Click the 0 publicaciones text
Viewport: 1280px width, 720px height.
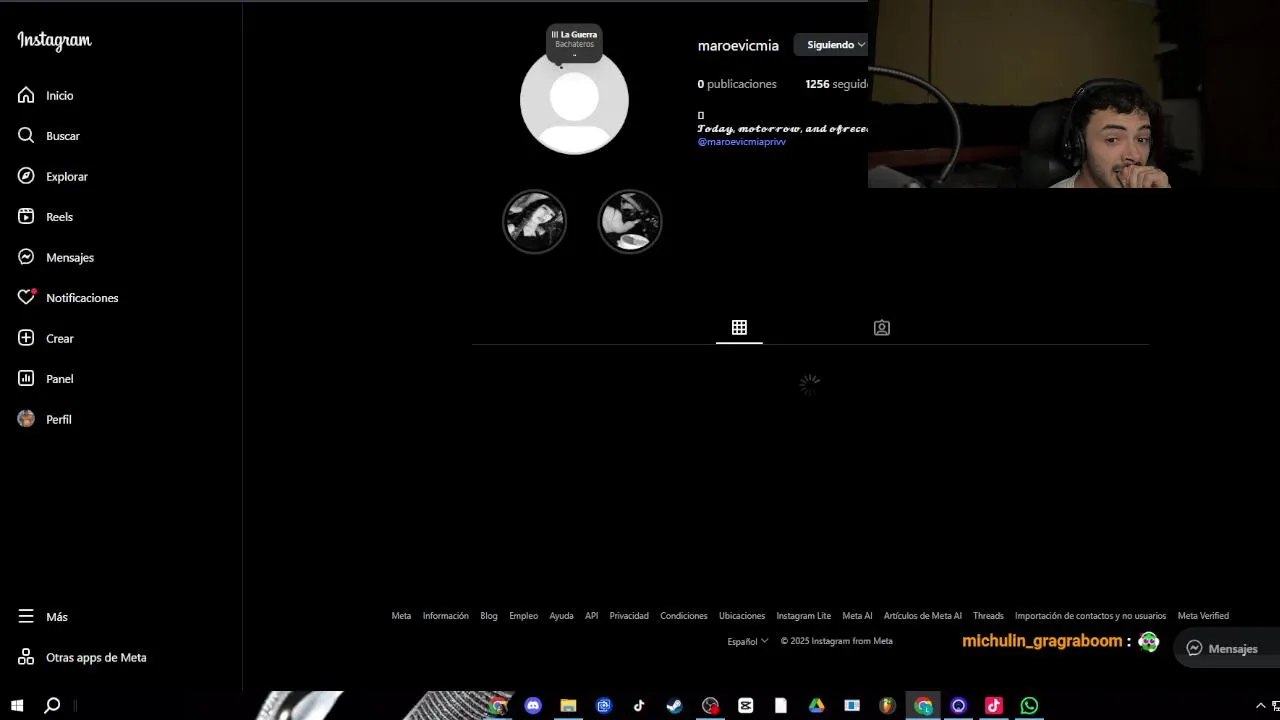pos(737,84)
